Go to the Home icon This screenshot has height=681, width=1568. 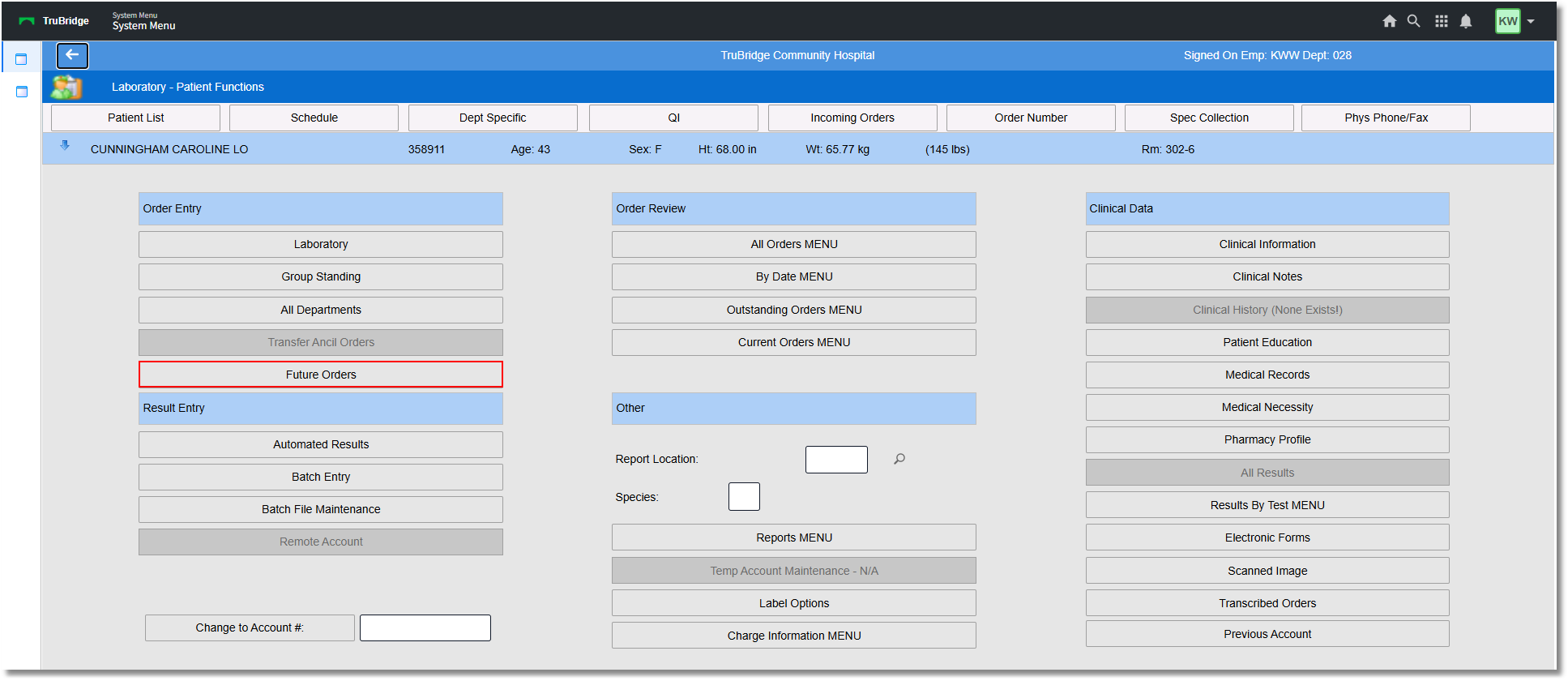pos(1389,21)
